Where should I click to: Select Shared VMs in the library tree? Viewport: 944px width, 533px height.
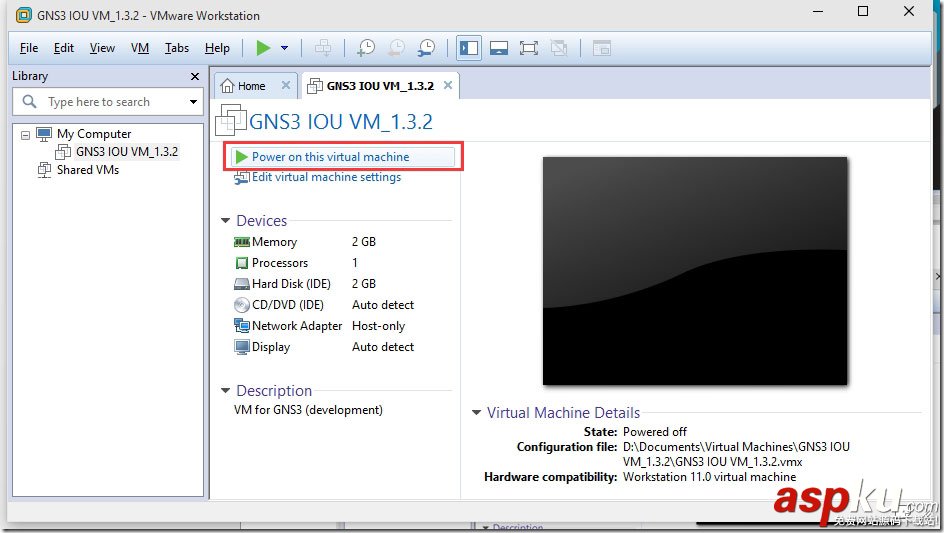[x=88, y=170]
